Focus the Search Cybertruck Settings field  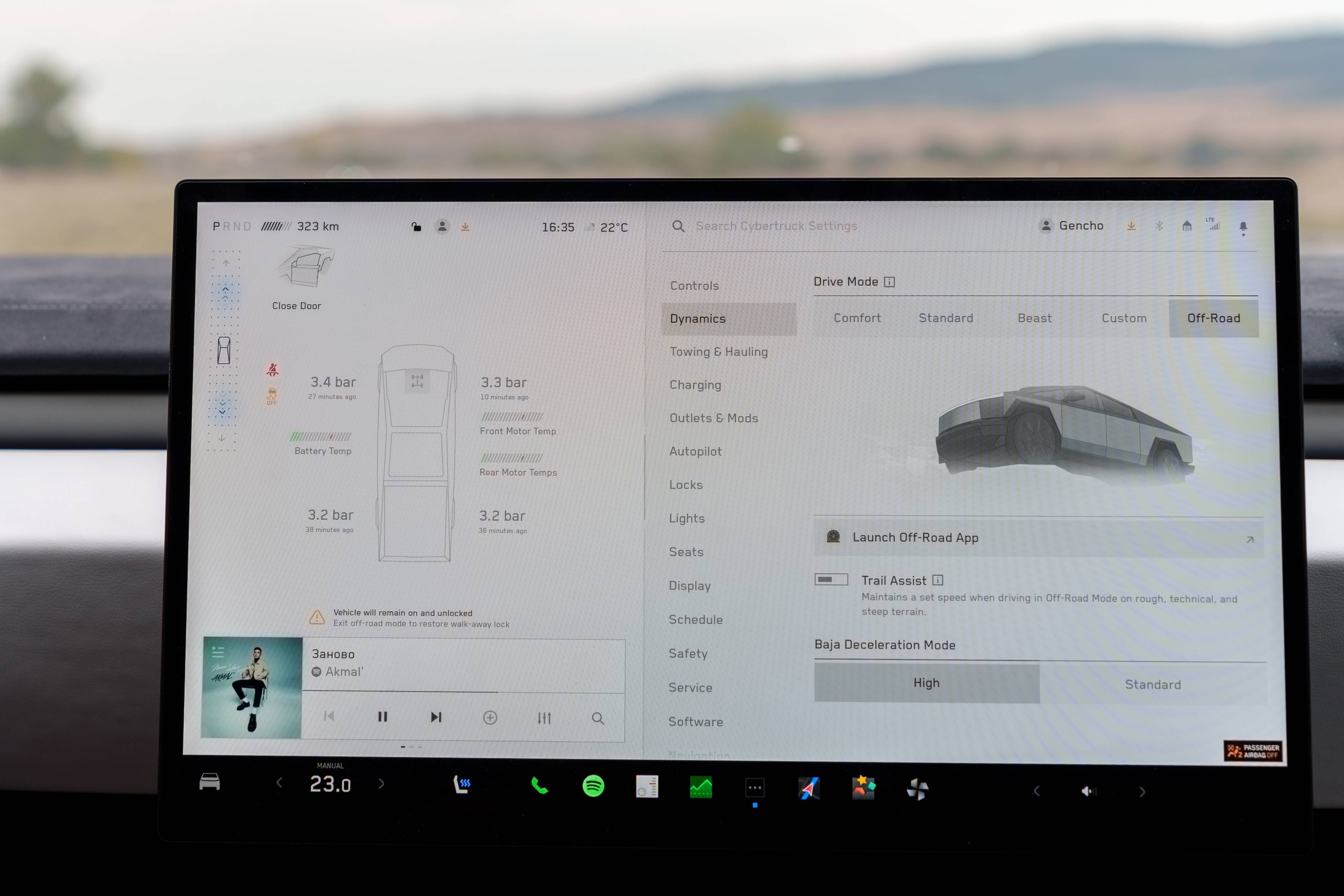776,226
